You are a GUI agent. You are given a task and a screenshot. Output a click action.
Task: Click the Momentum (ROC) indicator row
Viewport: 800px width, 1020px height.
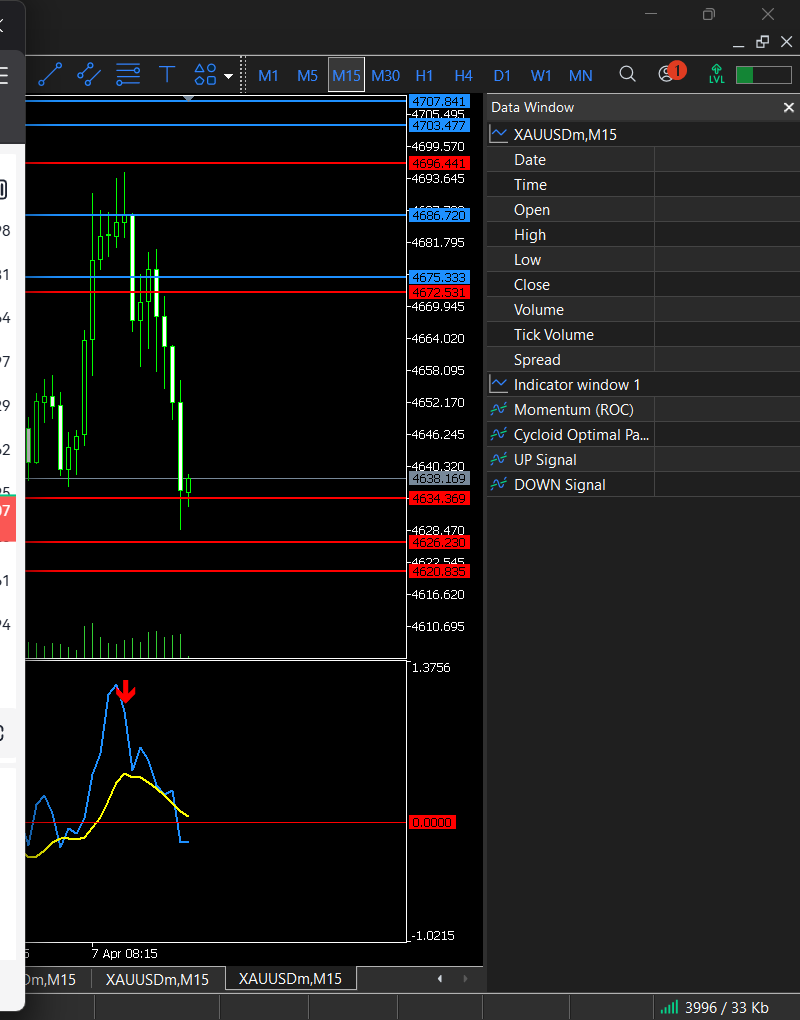(573, 410)
